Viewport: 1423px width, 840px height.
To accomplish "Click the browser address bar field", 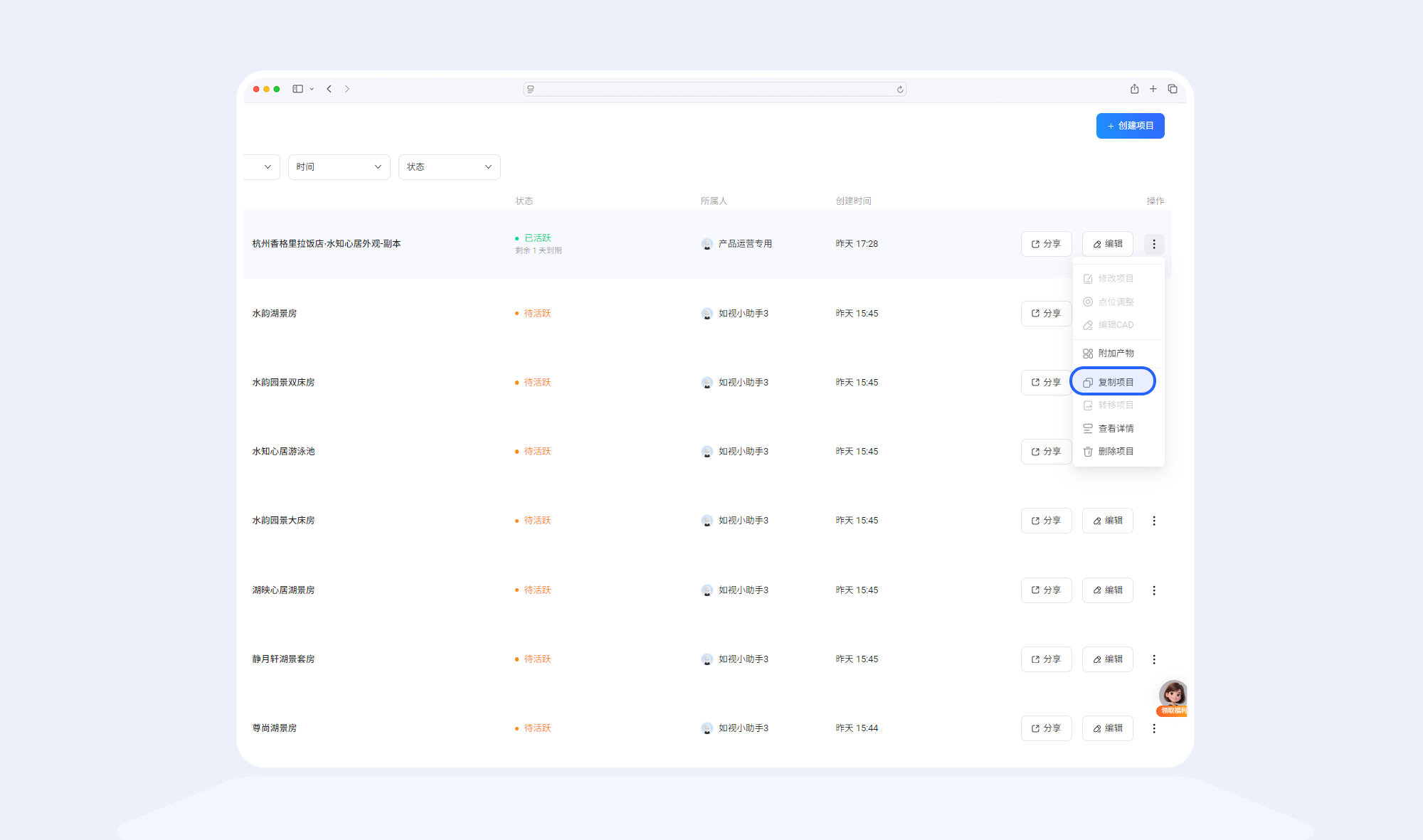I will (714, 90).
